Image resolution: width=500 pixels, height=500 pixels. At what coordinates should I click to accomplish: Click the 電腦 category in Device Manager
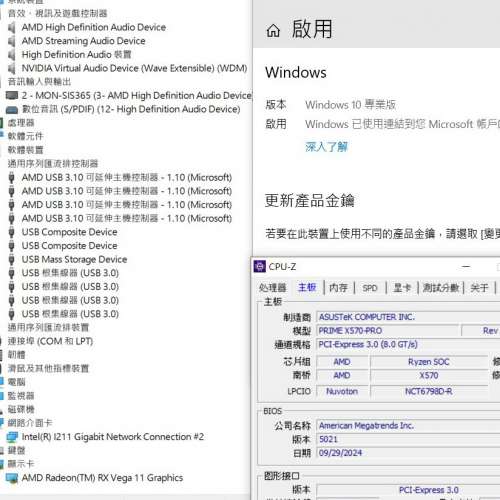tap(16, 382)
